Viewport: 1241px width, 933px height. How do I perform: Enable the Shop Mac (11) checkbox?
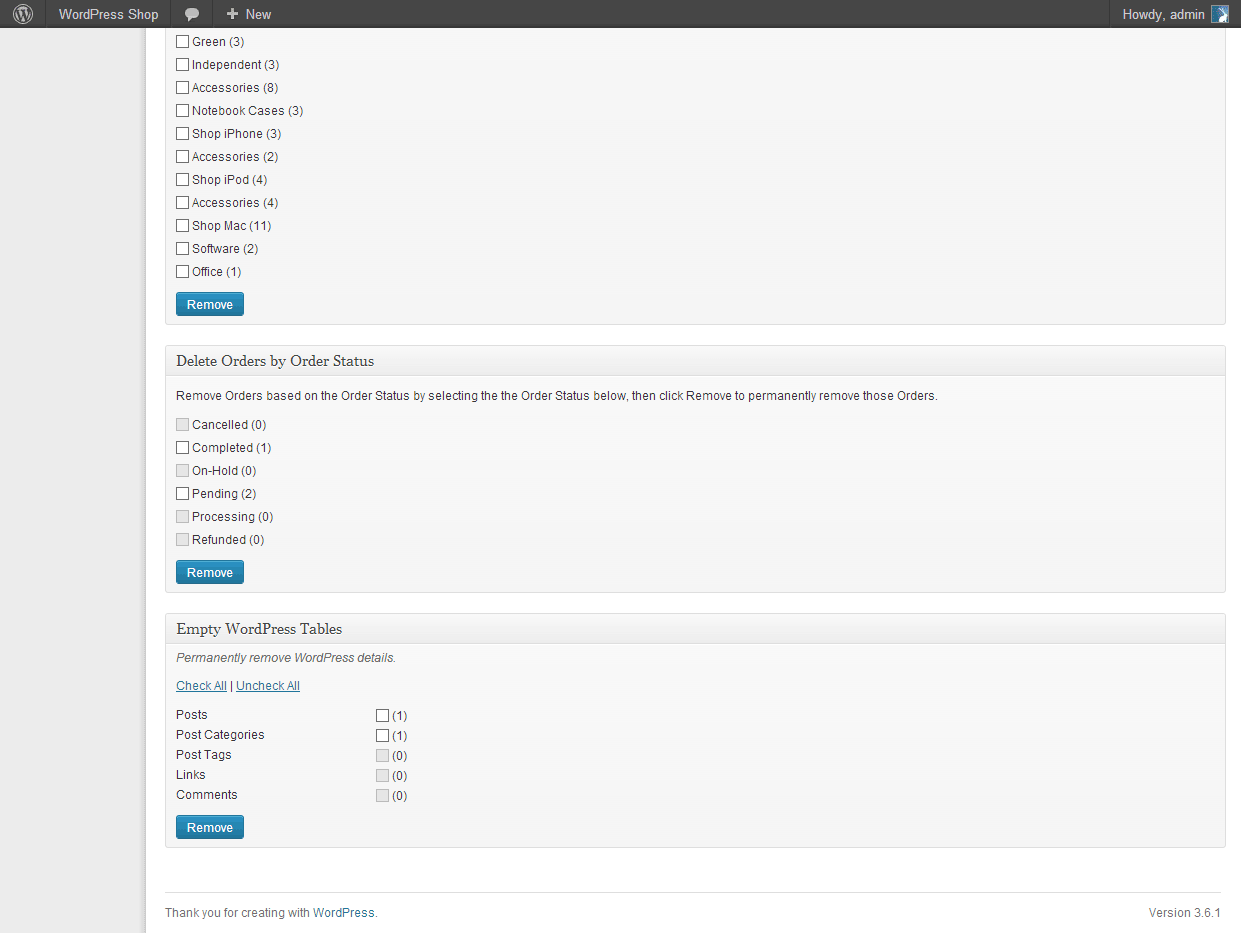click(x=182, y=226)
